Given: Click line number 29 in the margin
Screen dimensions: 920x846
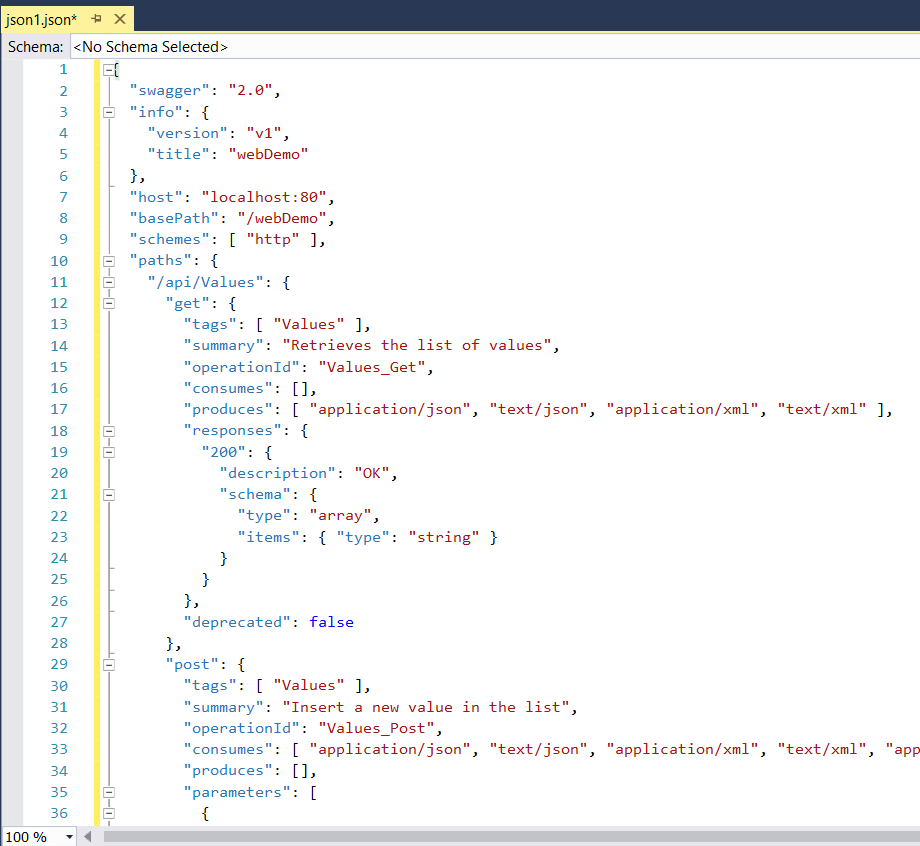Looking at the screenshot, I should click(x=59, y=665).
